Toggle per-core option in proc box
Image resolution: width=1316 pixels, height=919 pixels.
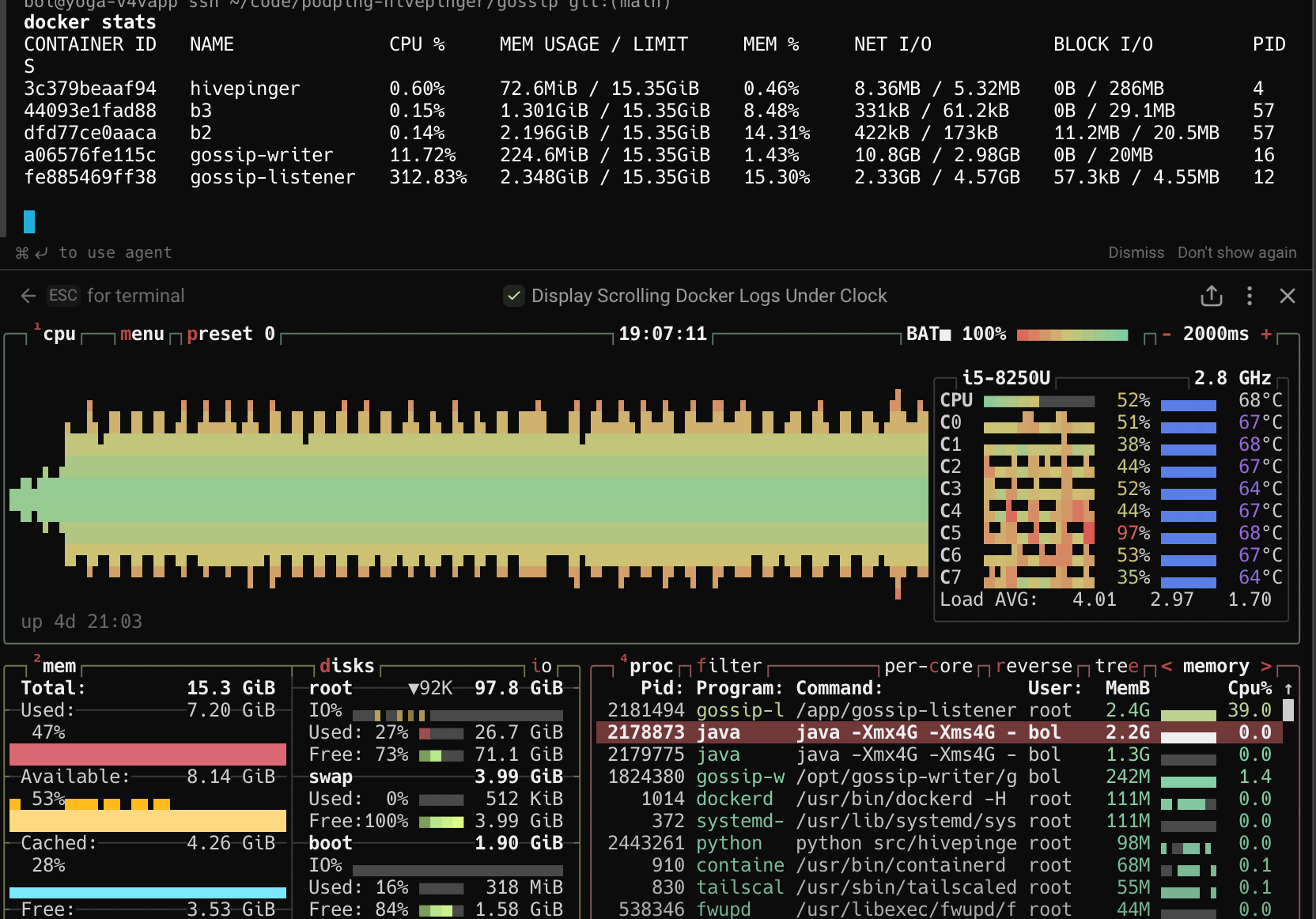pyautogui.click(x=928, y=666)
